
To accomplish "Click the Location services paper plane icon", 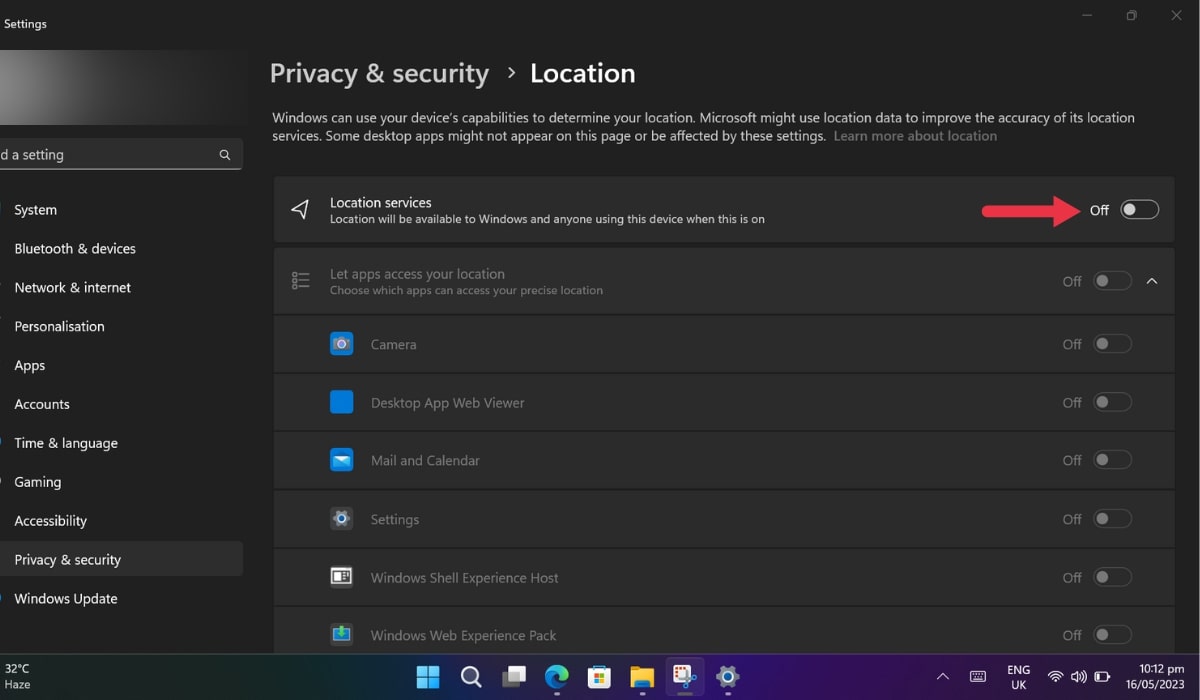I will (299, 210).
